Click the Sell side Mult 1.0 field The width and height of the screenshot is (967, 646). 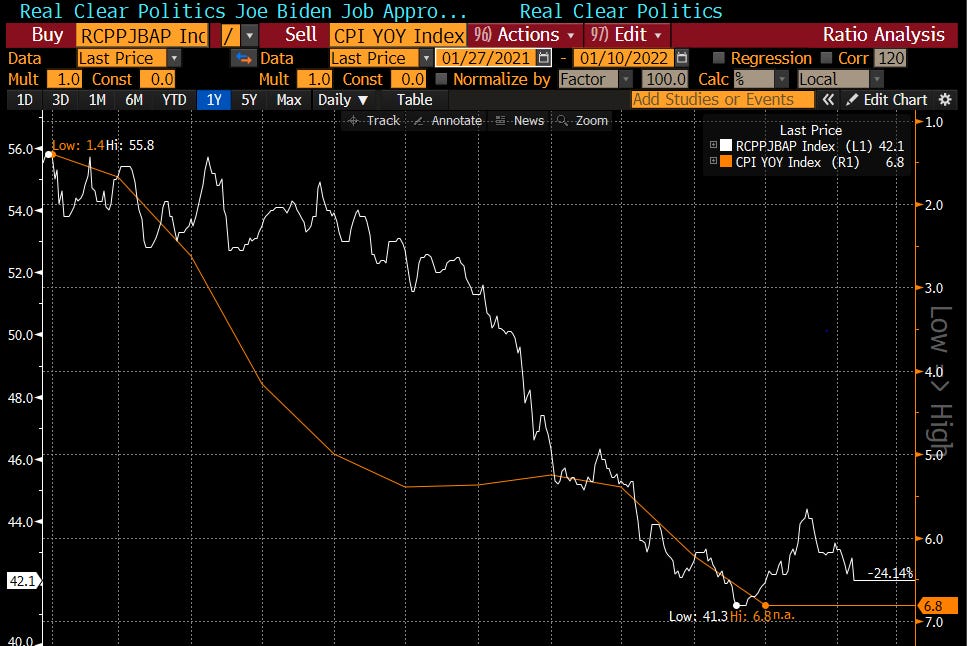tap(315, 80)
